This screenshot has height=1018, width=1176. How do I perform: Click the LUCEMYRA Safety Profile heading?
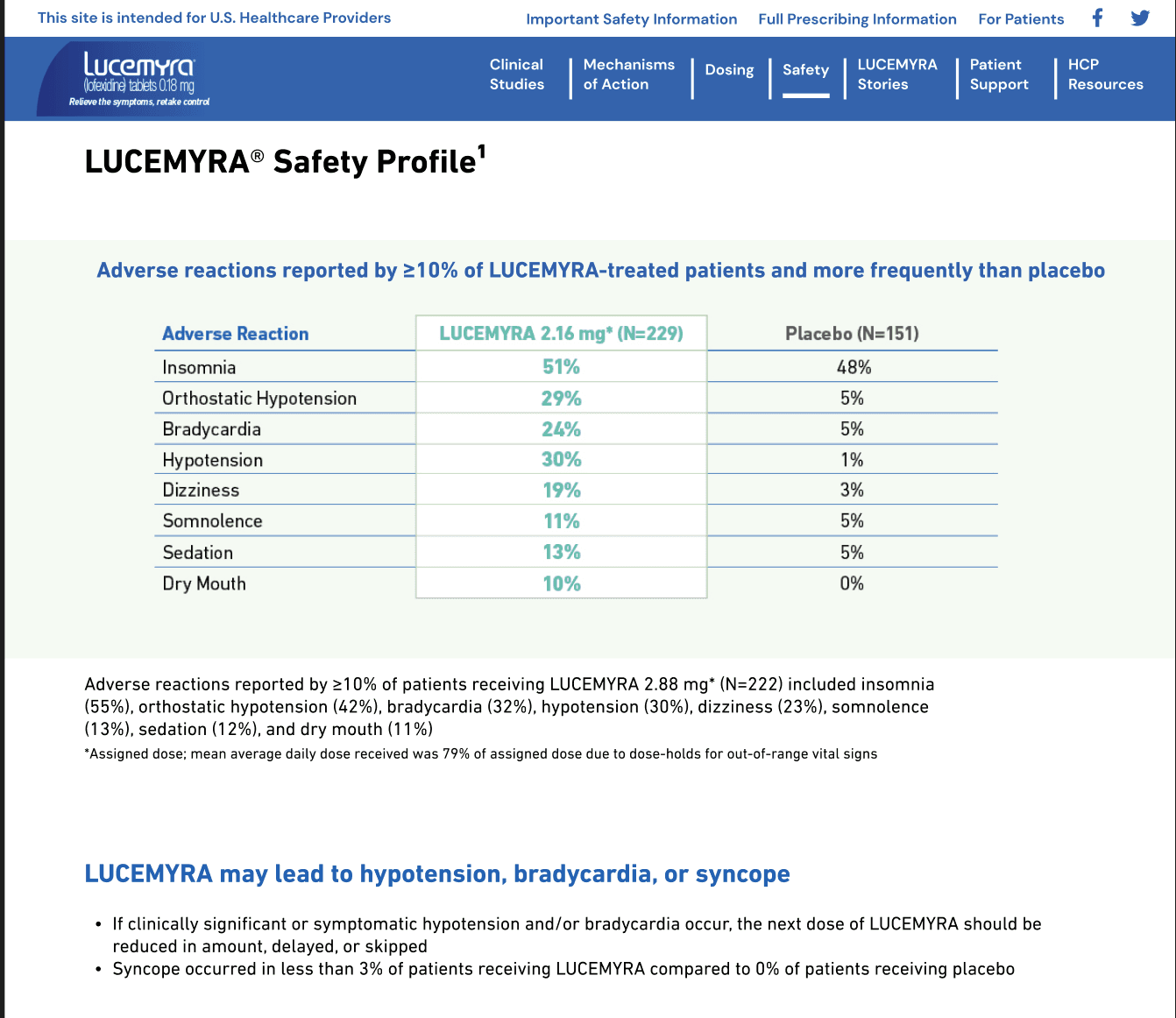(x=285, y=161)
